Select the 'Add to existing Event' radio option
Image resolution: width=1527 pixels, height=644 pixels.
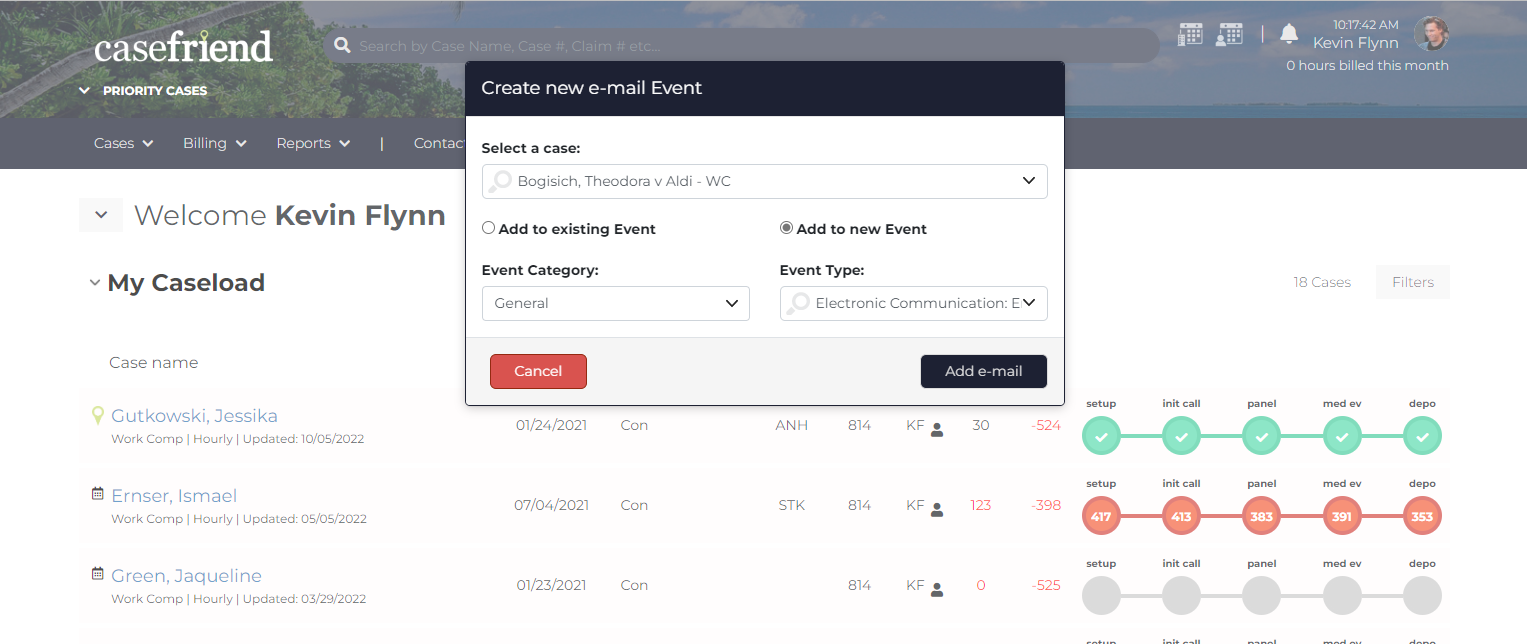click(488, 228)
